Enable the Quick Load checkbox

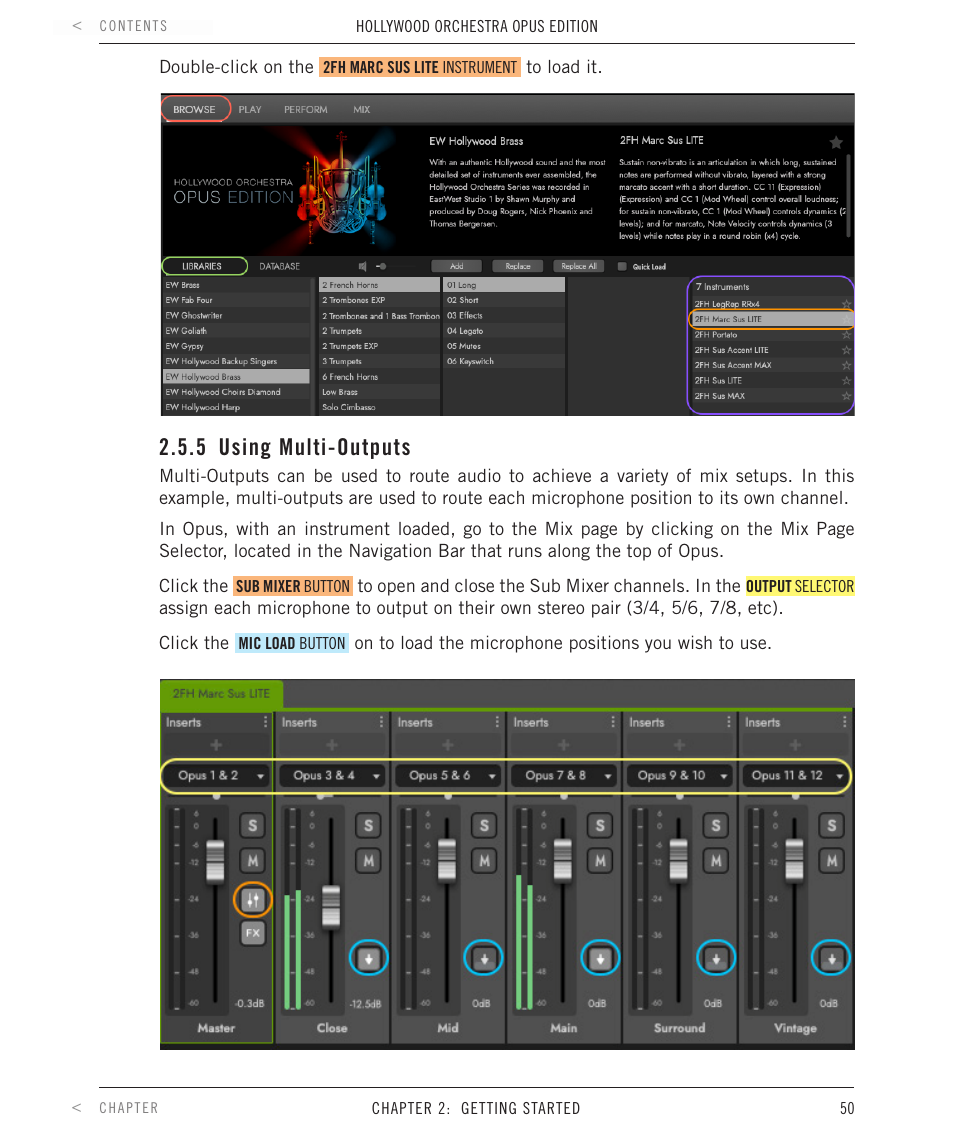click(x=622, y=267)
